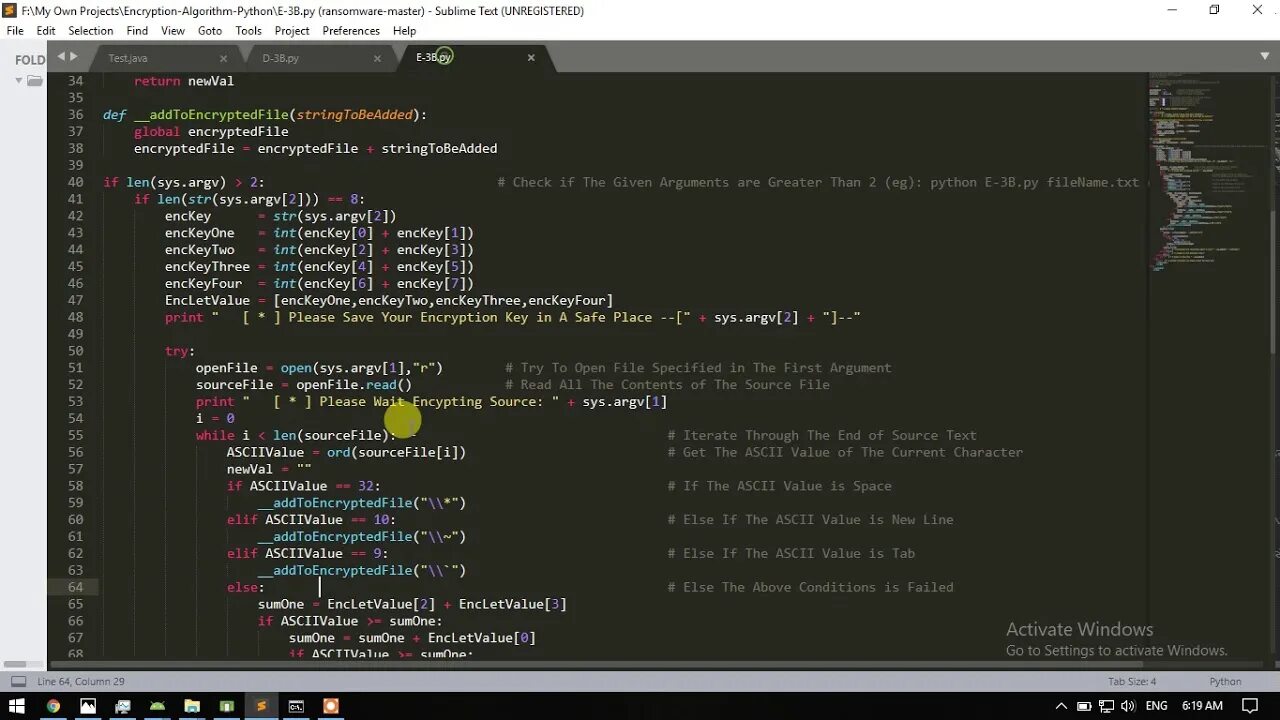Close the Test.java tab
This screenshot has width=1280, height=720.
pyautogui.click(x=223, y=58)
